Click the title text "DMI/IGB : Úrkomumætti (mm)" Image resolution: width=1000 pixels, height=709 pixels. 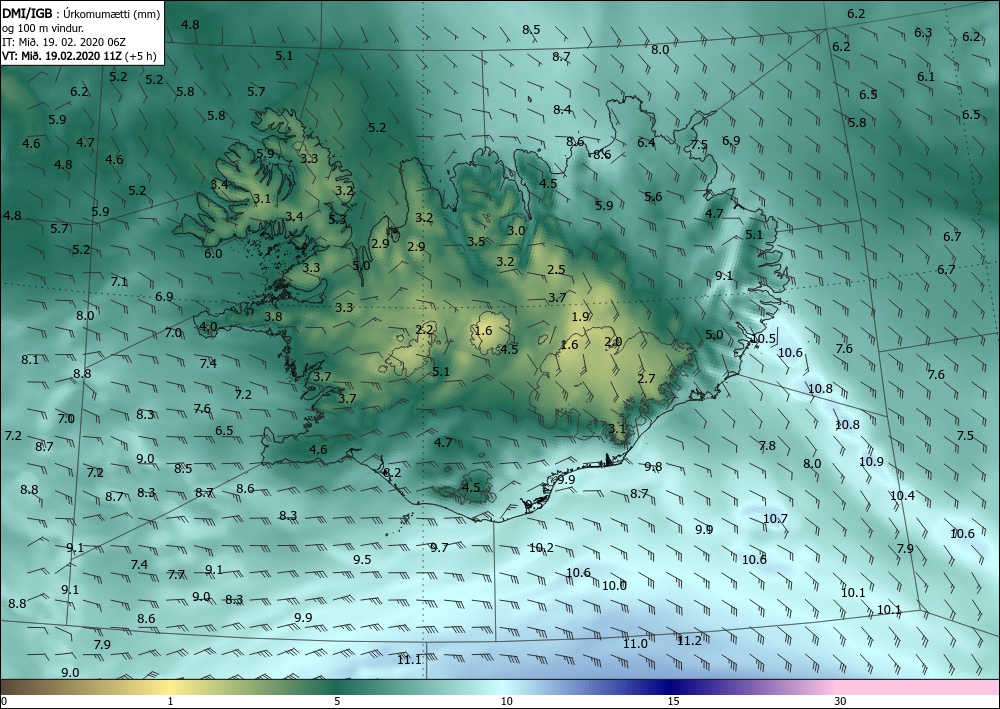(x=80, y=13)
